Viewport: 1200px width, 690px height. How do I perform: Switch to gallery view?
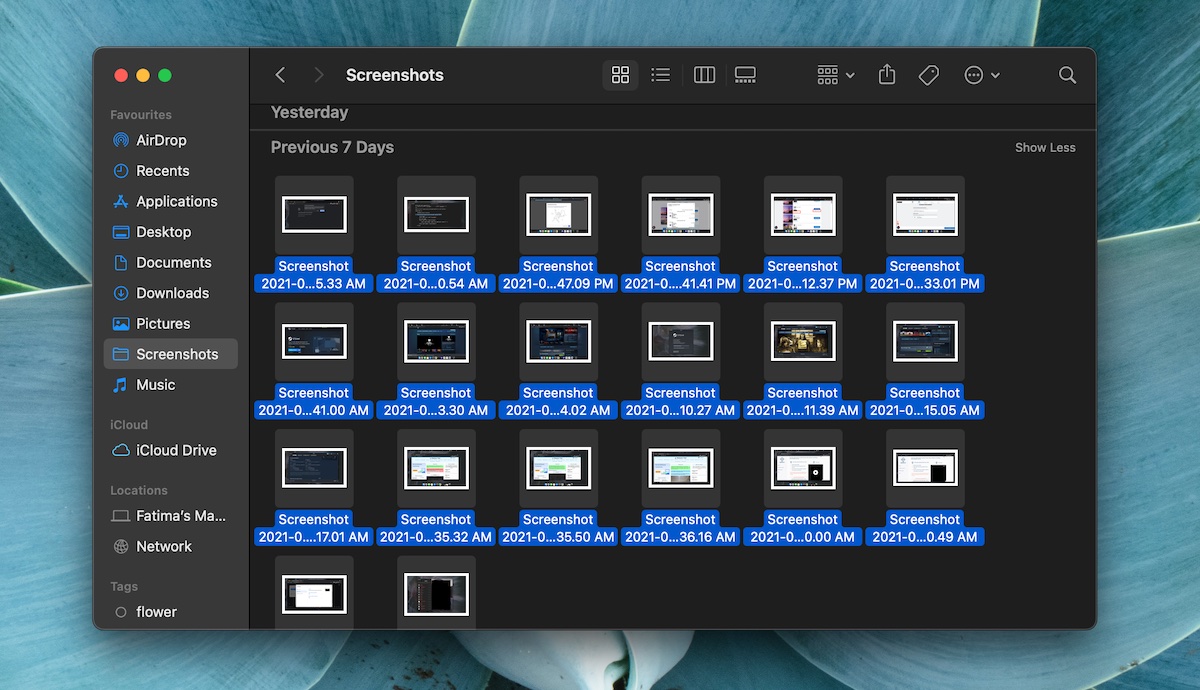744,74
